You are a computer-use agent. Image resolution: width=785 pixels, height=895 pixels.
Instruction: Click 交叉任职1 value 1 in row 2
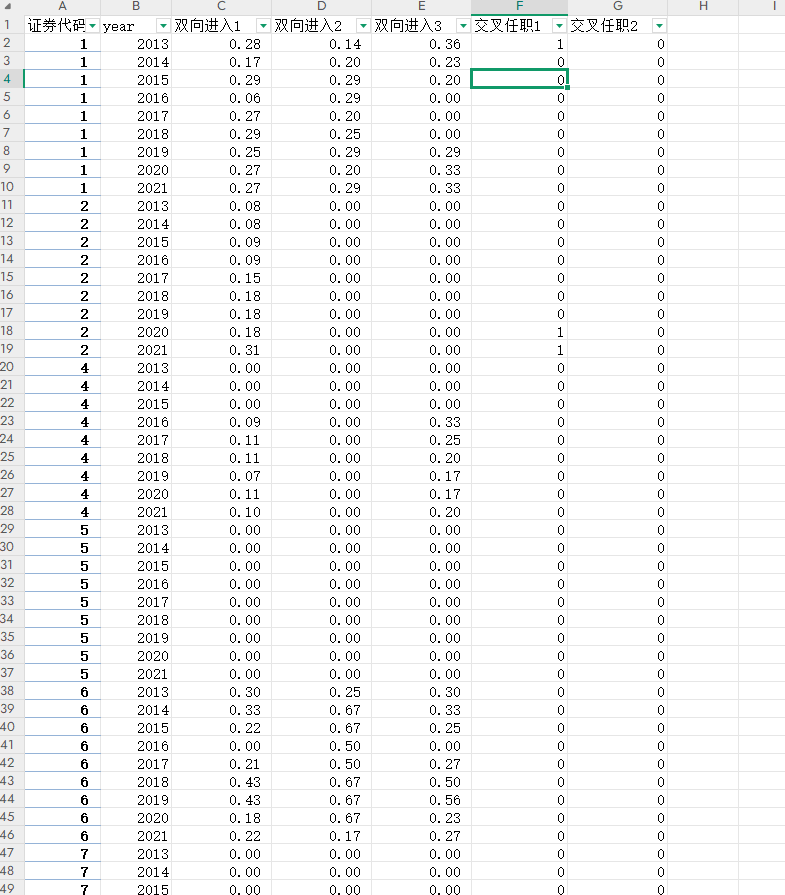point(520,44)
